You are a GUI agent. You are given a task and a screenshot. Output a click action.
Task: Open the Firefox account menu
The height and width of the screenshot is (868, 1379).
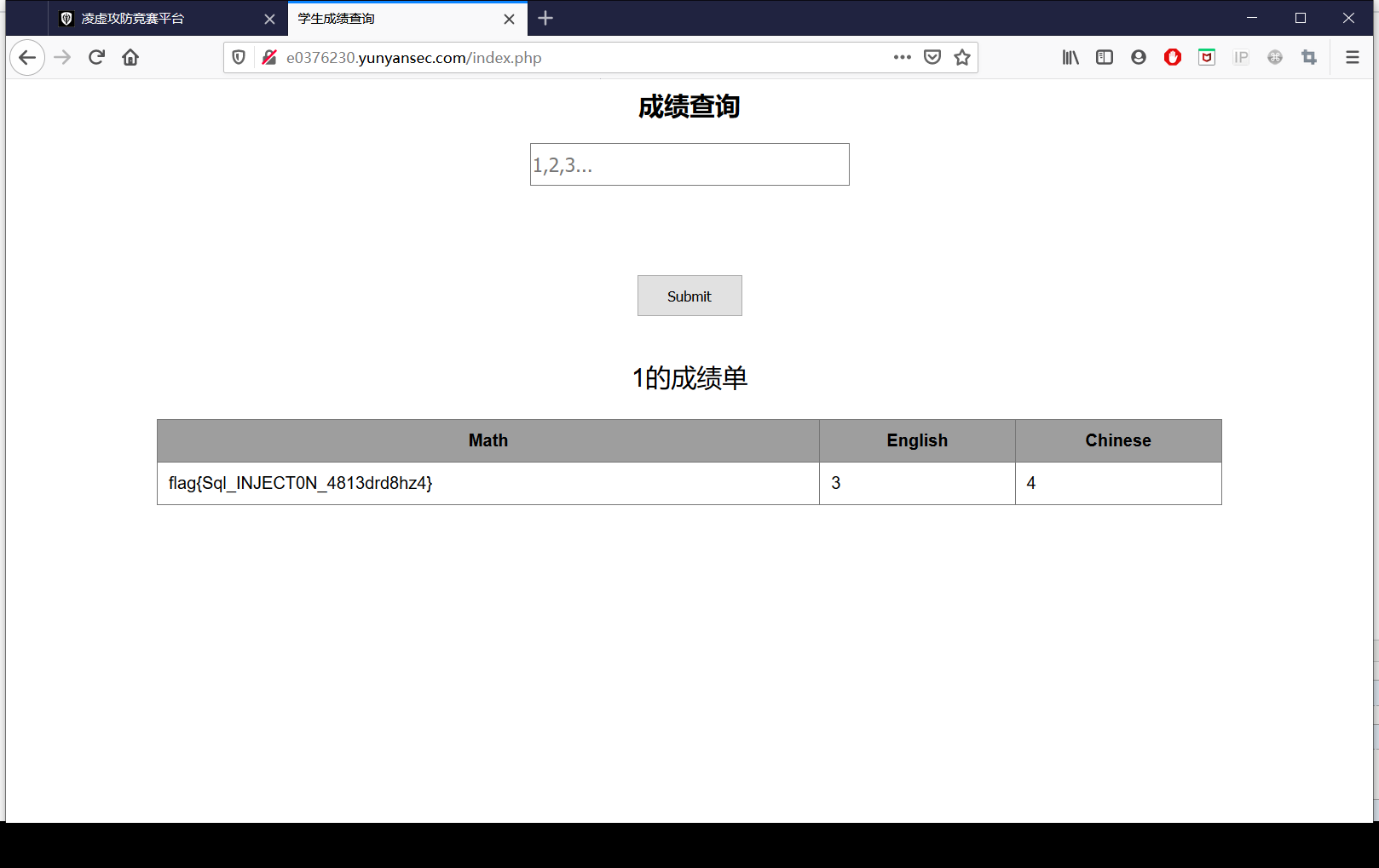[x=1139, y=57]
